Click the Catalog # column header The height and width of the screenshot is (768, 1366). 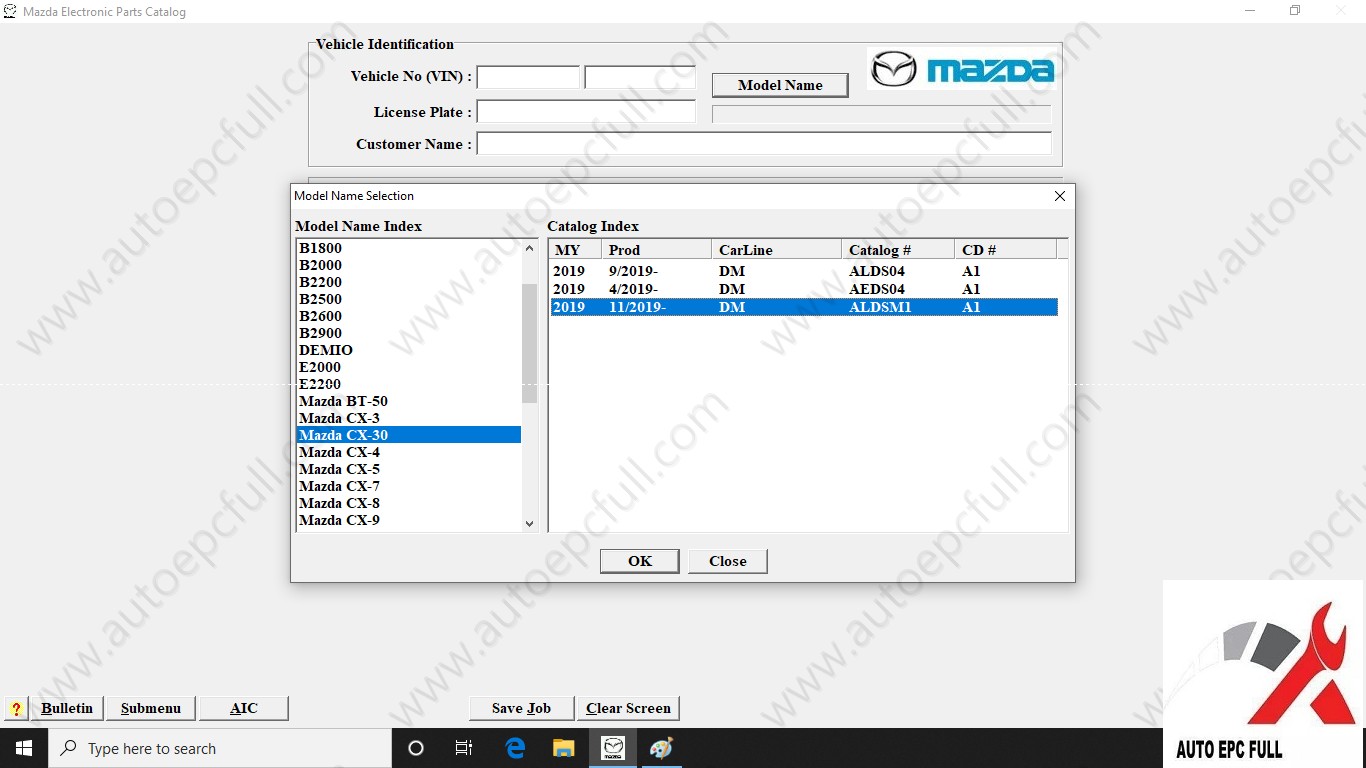point(898,250)
